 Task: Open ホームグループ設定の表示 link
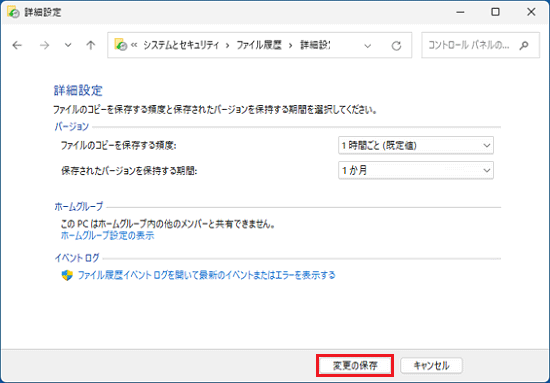107,235
